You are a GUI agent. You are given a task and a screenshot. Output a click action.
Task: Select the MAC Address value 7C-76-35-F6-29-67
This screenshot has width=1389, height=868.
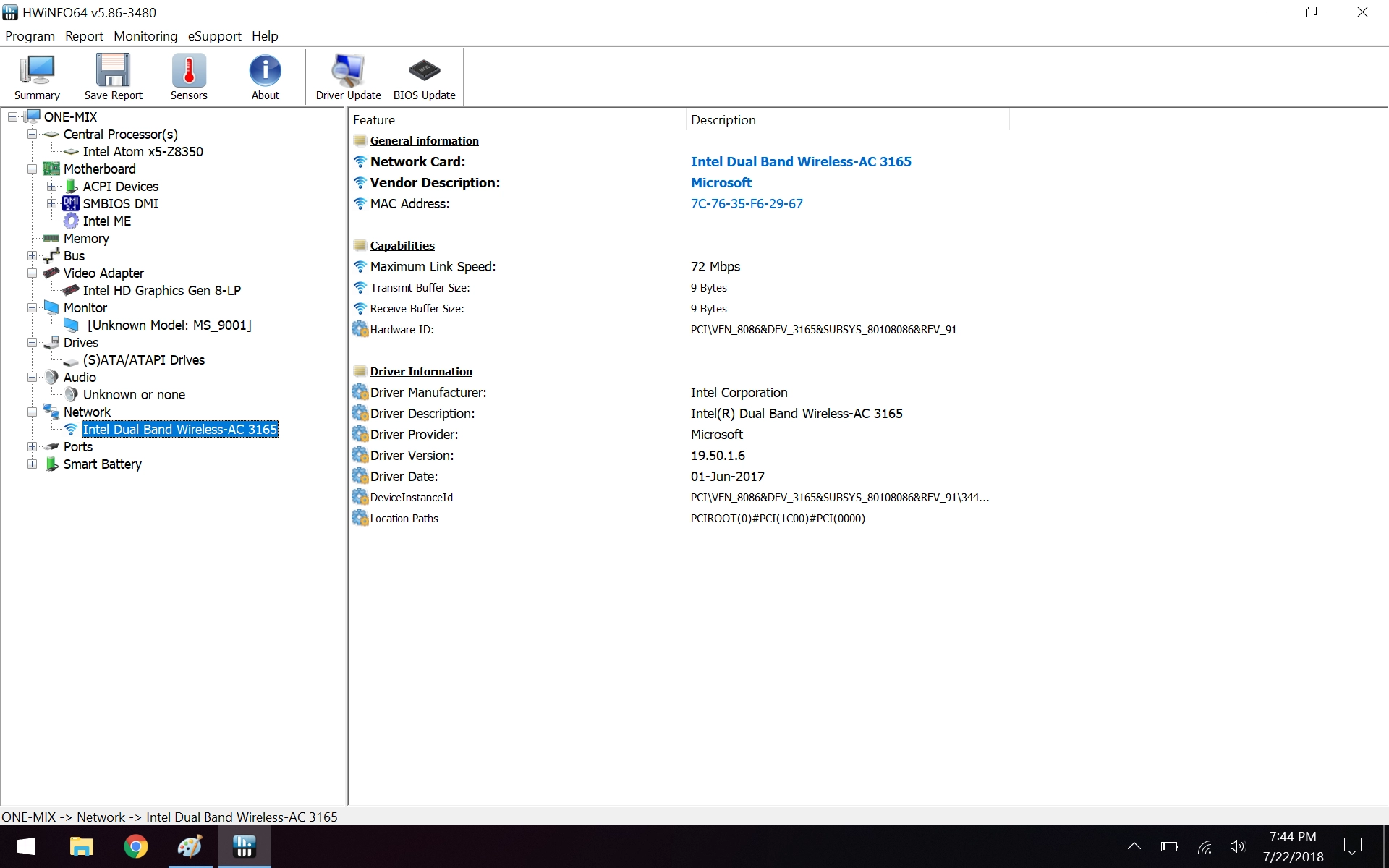coord(747,204)
